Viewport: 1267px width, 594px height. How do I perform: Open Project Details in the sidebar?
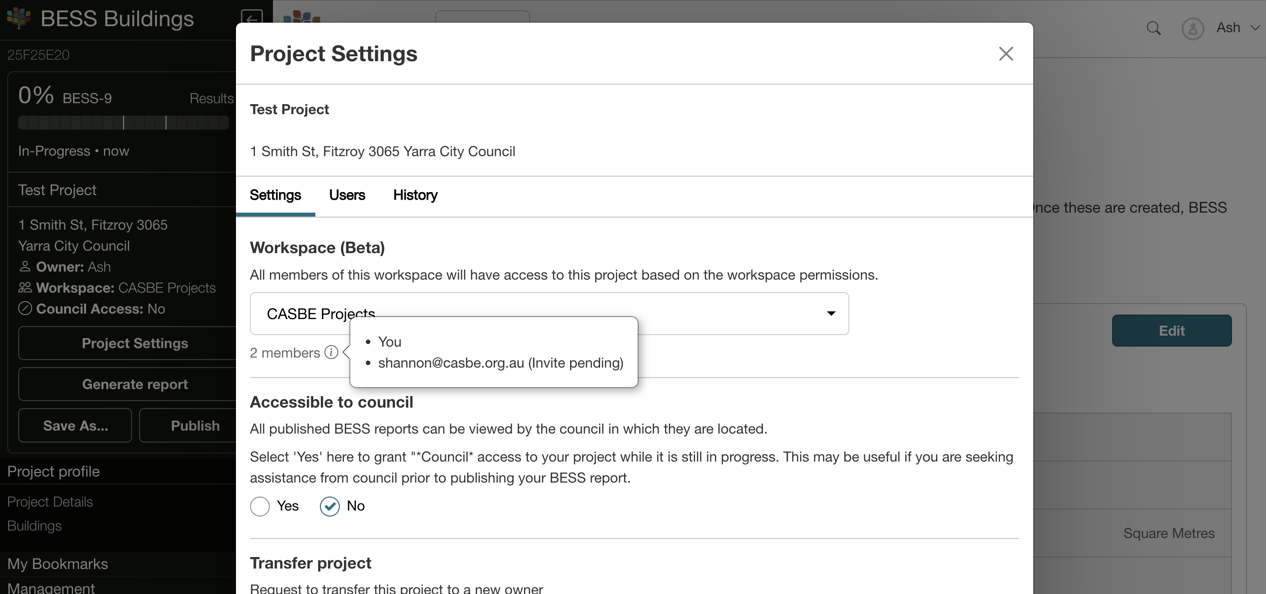[50, 502]
